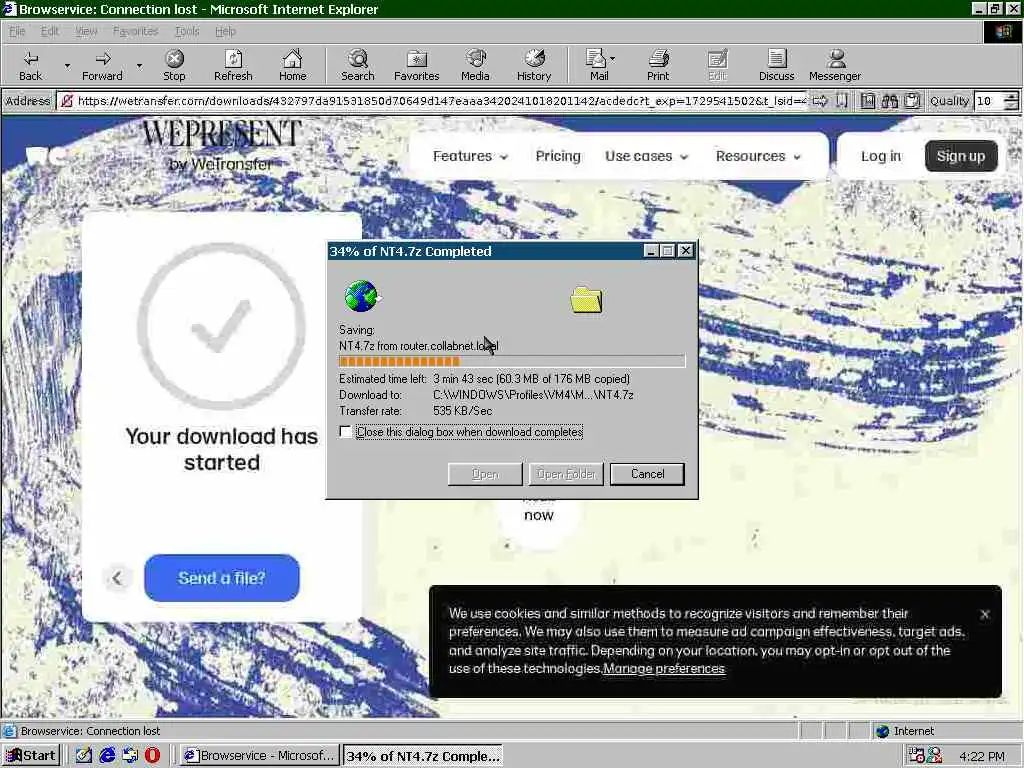
Task: Click the Manage preferences link
Action: [664, 669]
